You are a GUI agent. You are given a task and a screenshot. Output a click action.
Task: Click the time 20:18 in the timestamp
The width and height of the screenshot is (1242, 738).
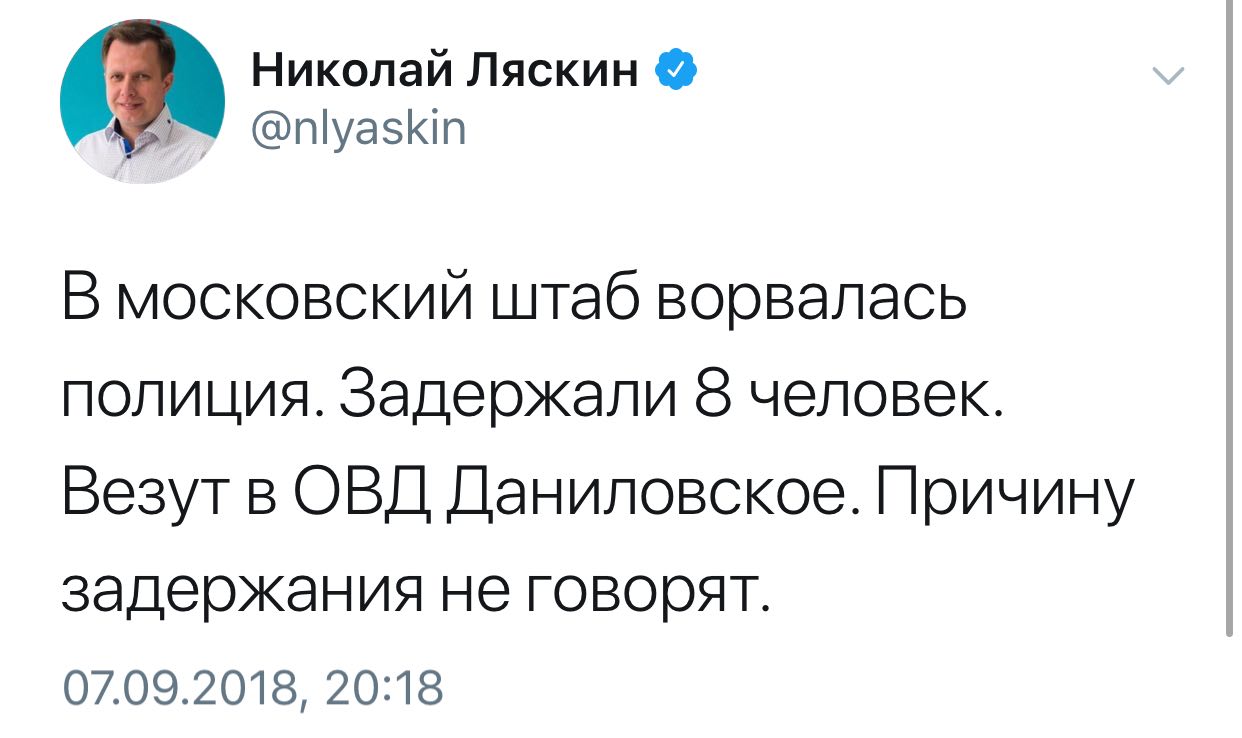coord(382,689)
